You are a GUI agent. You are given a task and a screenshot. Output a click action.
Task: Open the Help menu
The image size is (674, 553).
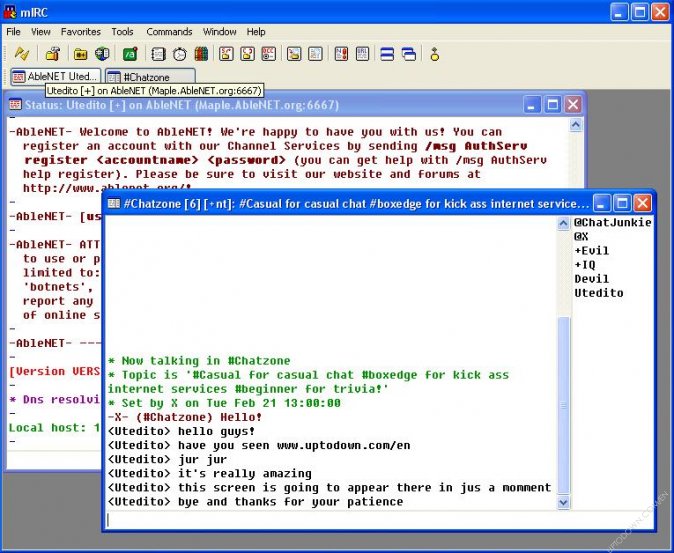pos(256,32)
